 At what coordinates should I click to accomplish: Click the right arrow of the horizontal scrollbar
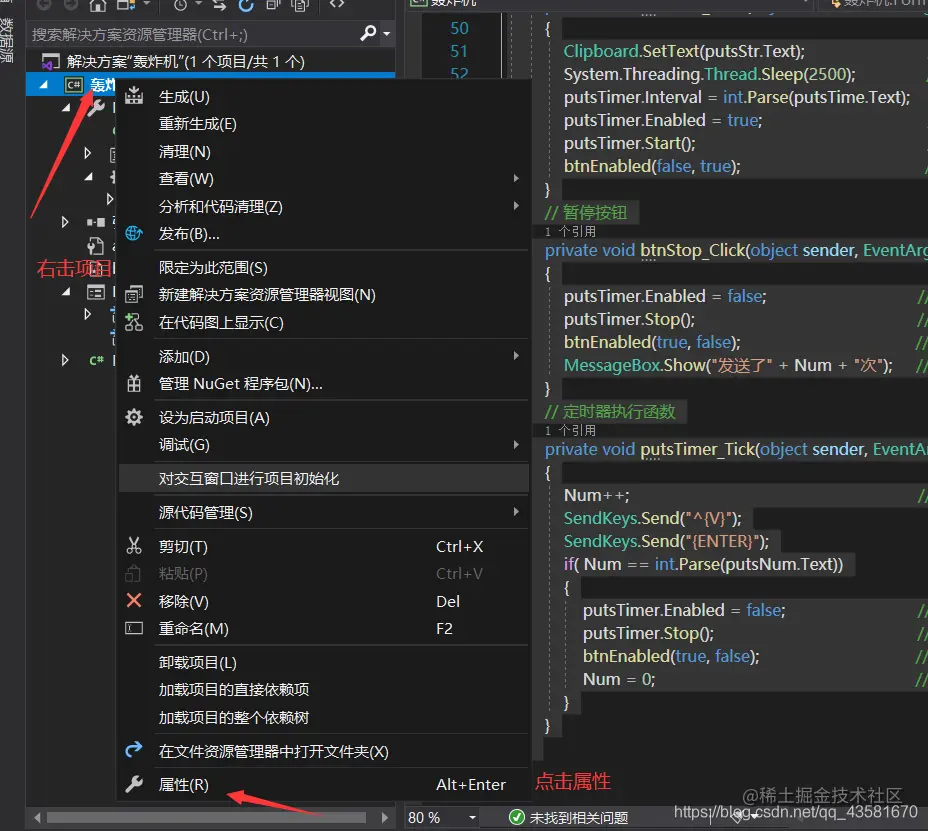click(x=385, y=817)
